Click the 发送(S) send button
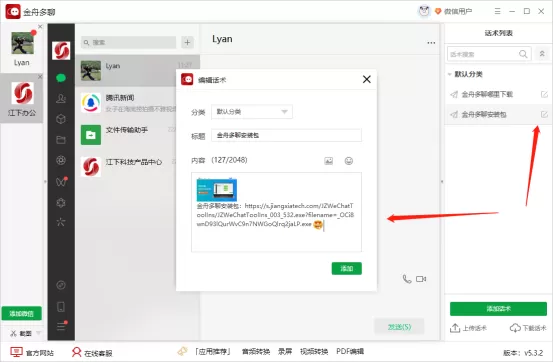 click(x=399, y=327)
